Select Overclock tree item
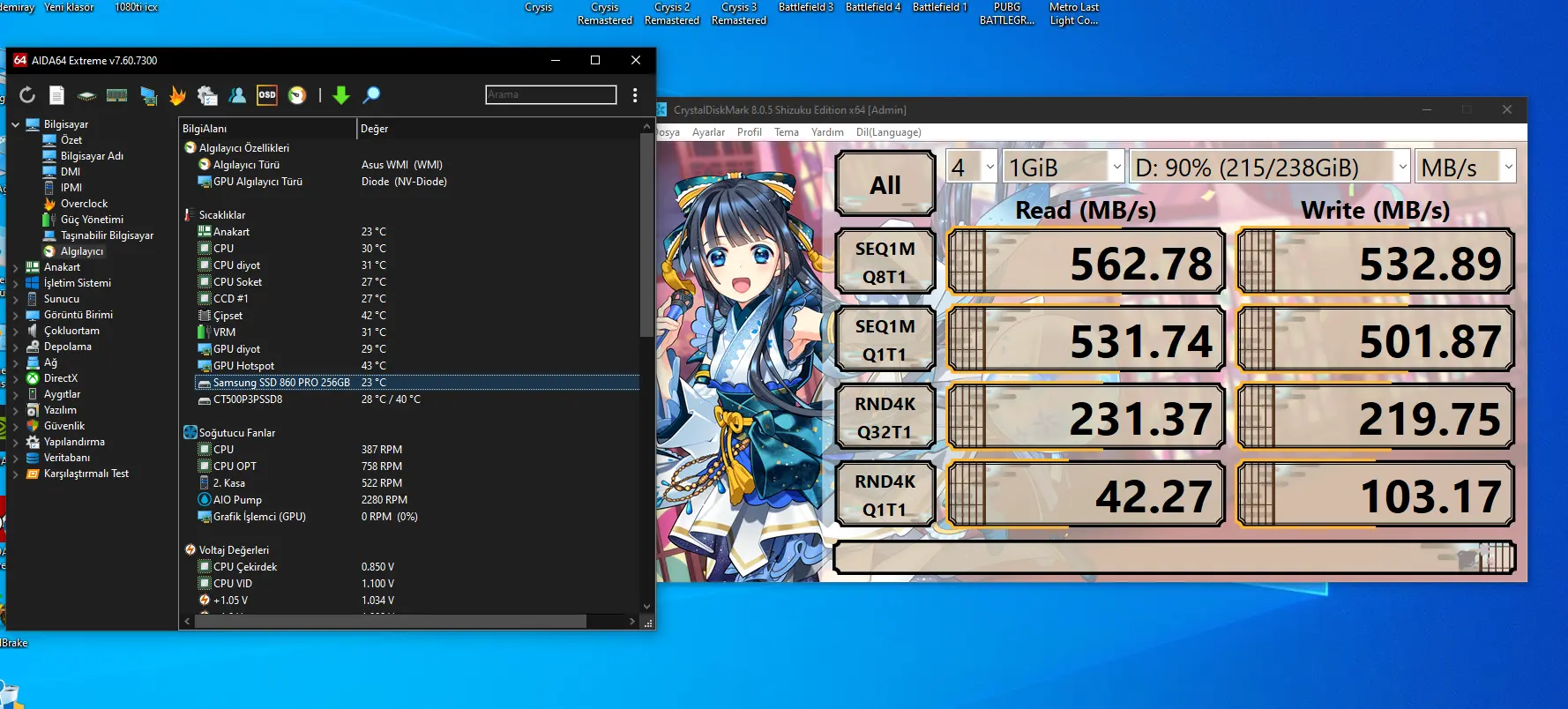Image resolution: width=1568 pixels, height=709 pixels. [85, 204]
